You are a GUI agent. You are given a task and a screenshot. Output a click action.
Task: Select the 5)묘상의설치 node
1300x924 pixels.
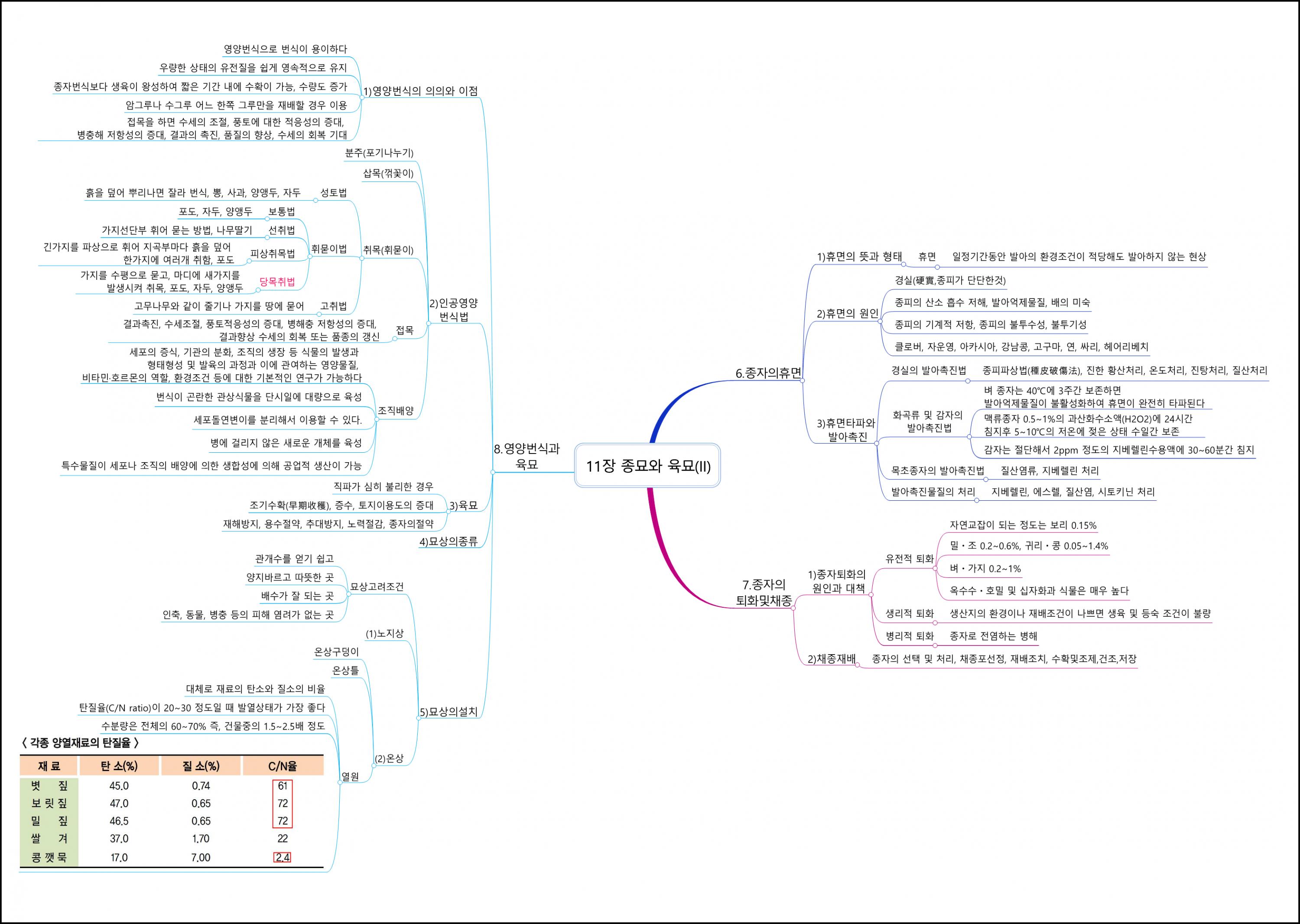click(x=448, y=712)
